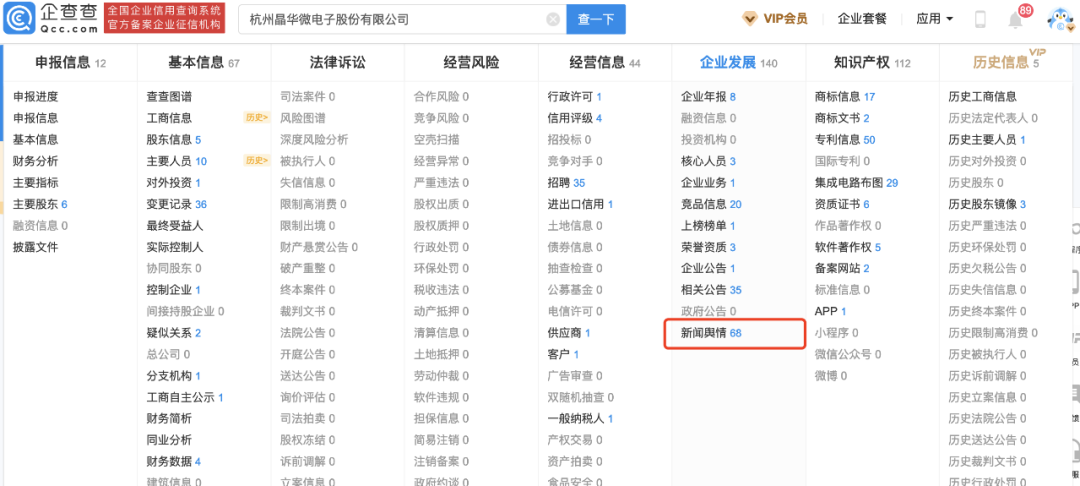The height and width of the screenshot is (486, 1080).
Task: Expand the 应用 dropdown menu
Action: (934, 19)
